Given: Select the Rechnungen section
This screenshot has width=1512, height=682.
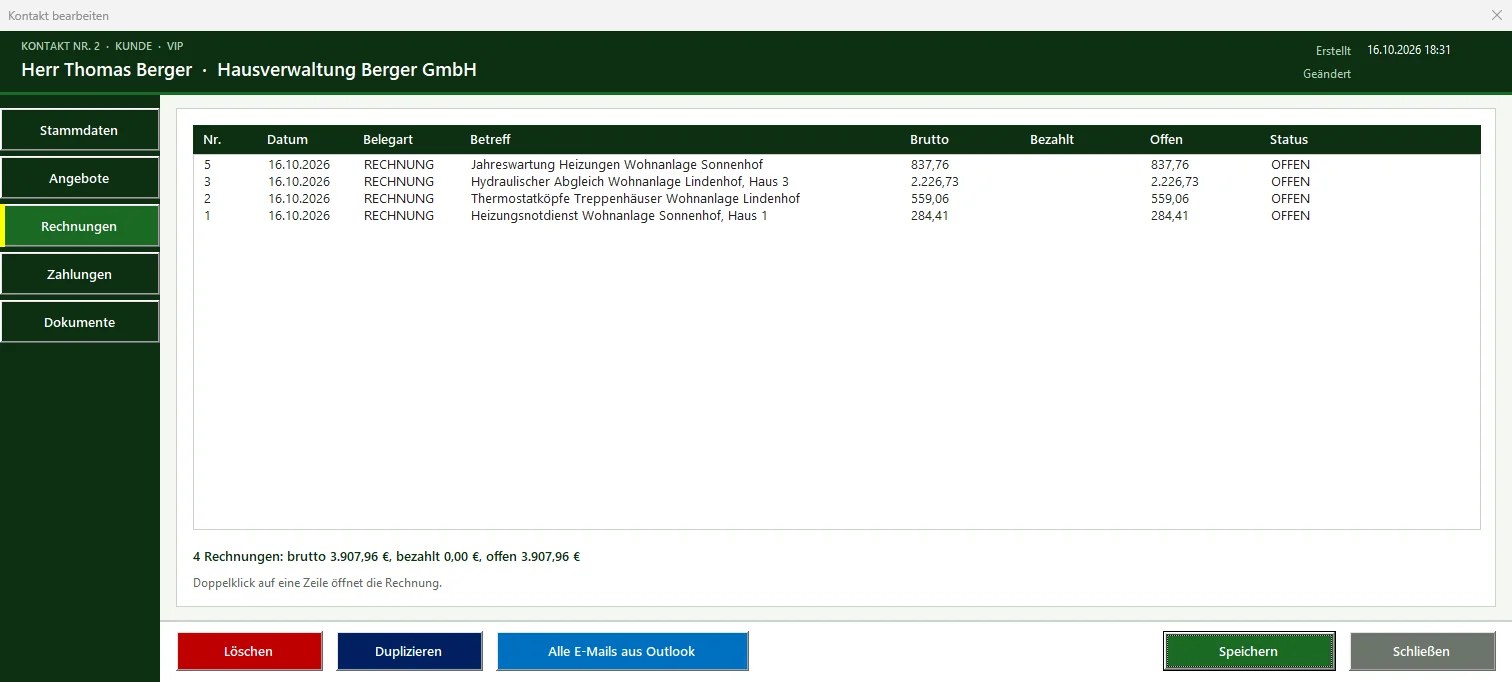Looking at the screenshot, I should click(x=79, y=226).
